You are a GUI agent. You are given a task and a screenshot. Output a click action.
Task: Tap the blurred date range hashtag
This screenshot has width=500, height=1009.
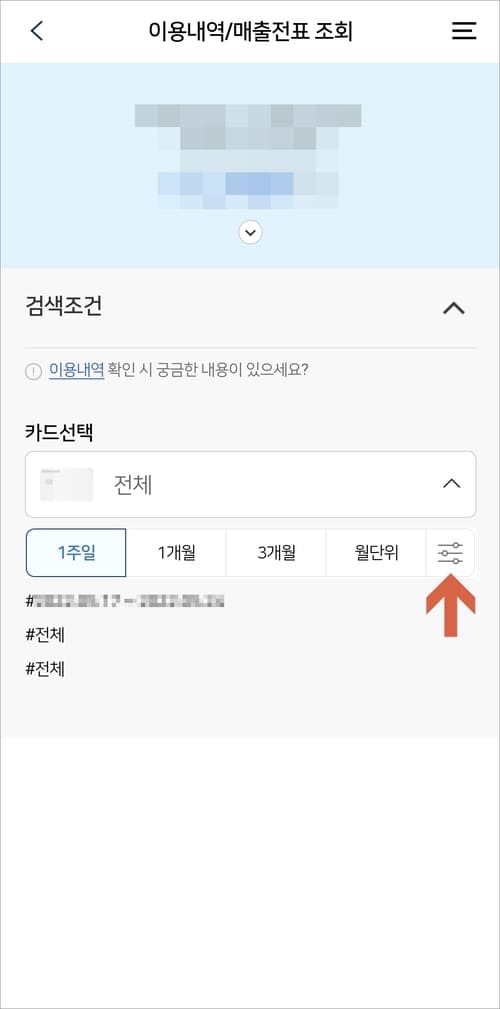125,602
